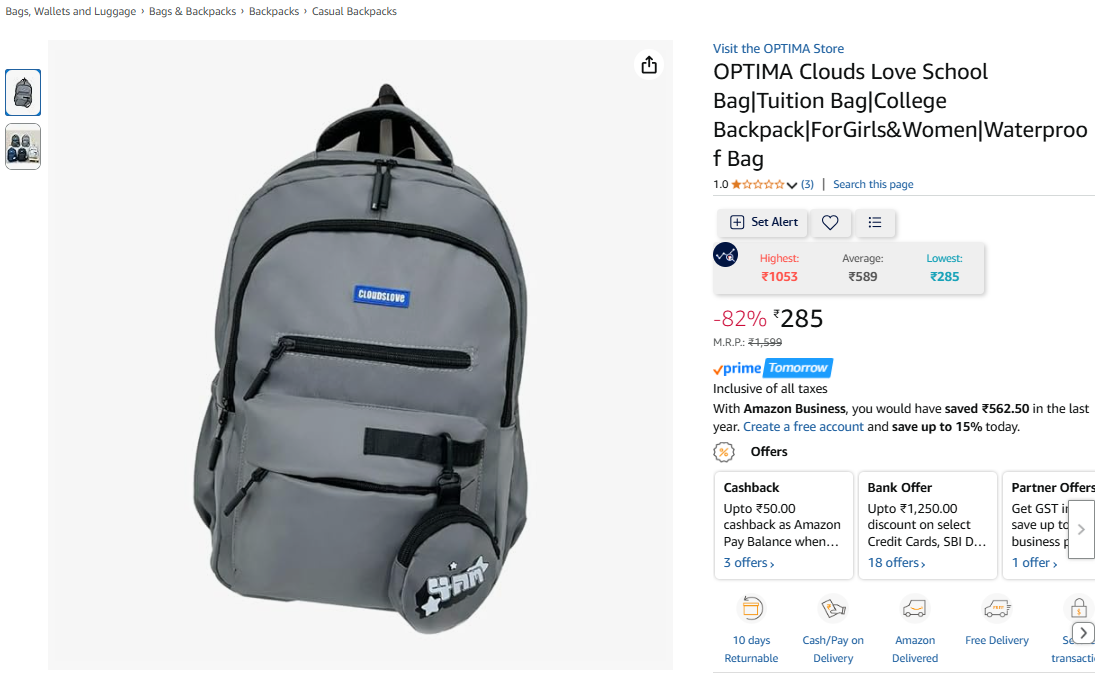The image size is (1113, 682).
Task: Go to the Bags & Backpacks breadcrumb
Action: point(192,11)
